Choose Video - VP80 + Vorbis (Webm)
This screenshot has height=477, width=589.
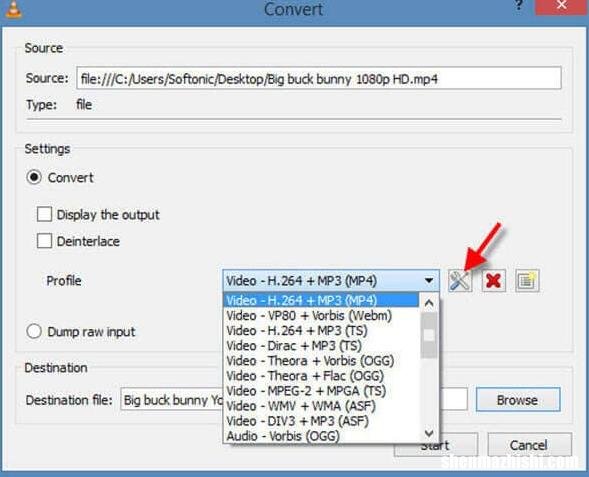(x=309, y=315)
